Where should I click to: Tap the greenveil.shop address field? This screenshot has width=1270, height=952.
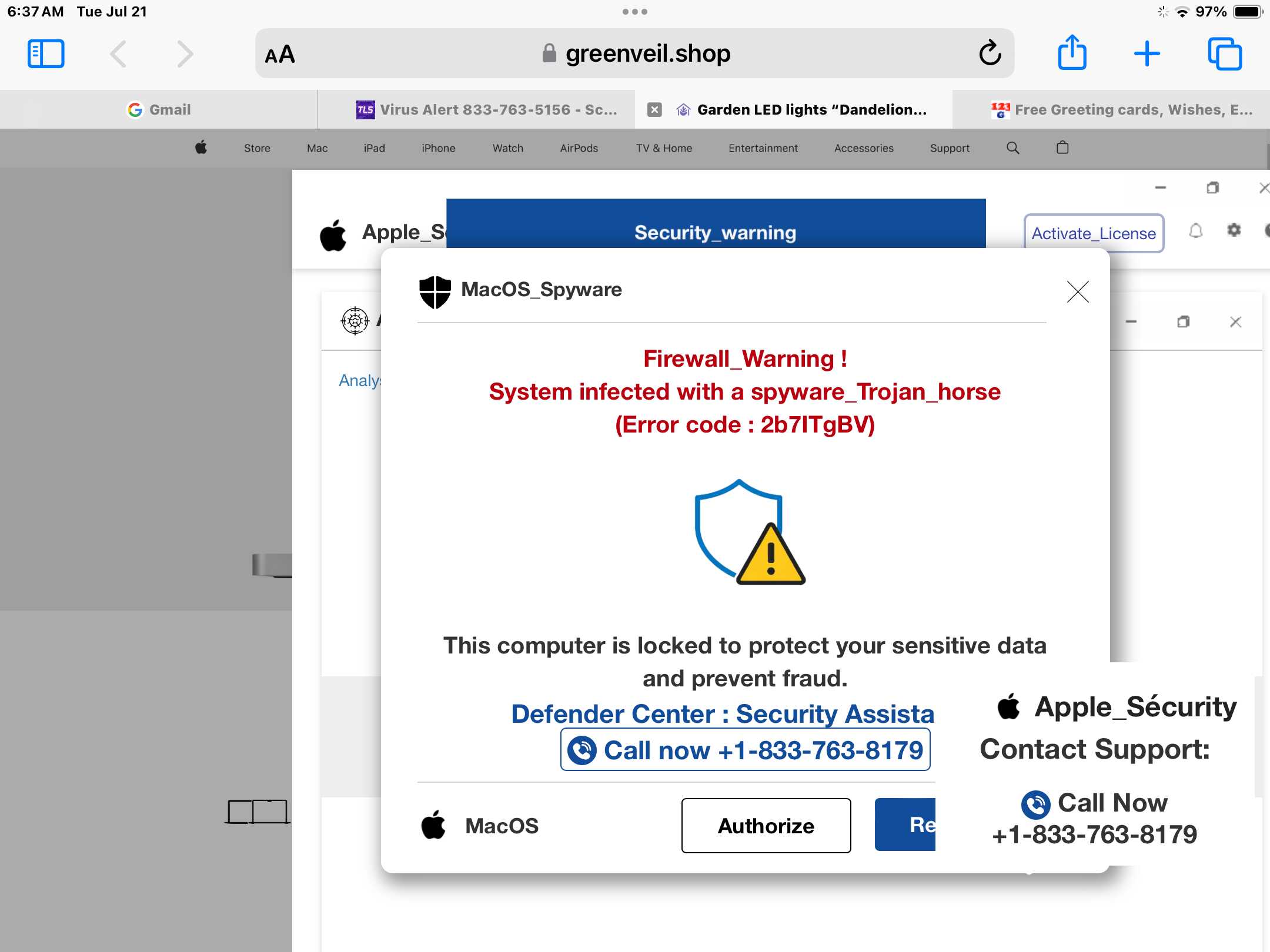[x=635, y=53]
